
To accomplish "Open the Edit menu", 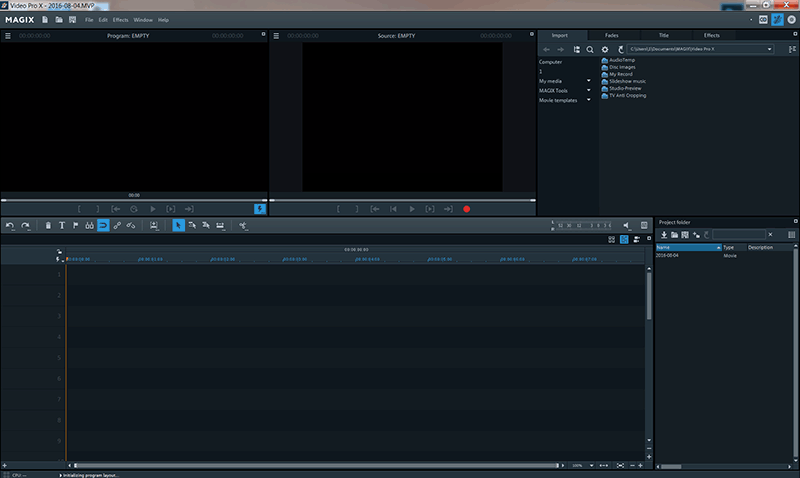I will [x=103, y=20].
